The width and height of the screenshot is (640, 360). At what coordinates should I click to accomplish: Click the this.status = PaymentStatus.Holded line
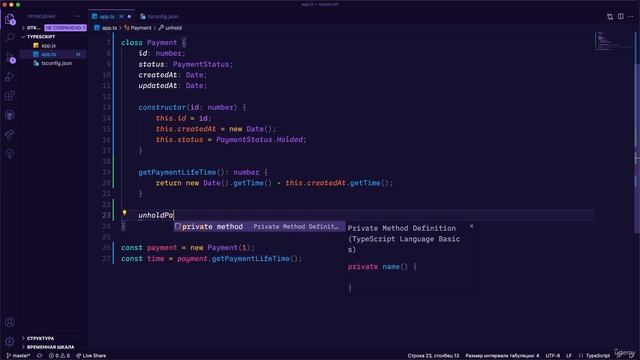[x=231, y=140]
